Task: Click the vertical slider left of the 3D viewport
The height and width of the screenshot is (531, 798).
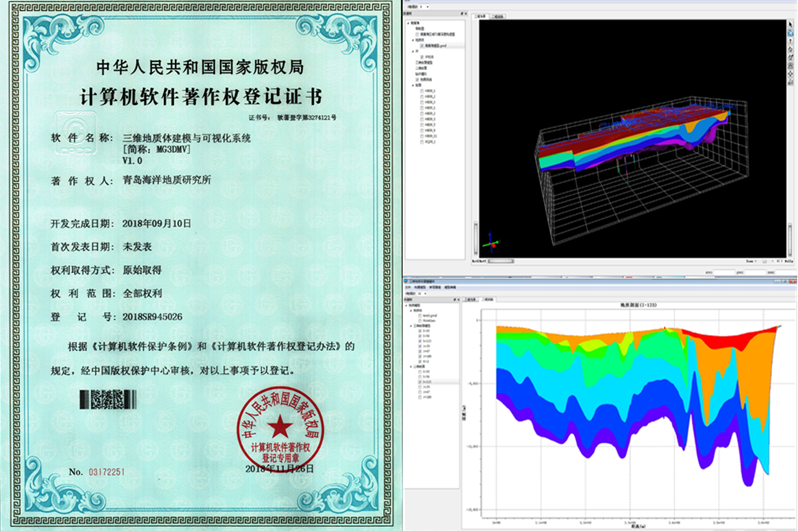Action: point(476,237)
